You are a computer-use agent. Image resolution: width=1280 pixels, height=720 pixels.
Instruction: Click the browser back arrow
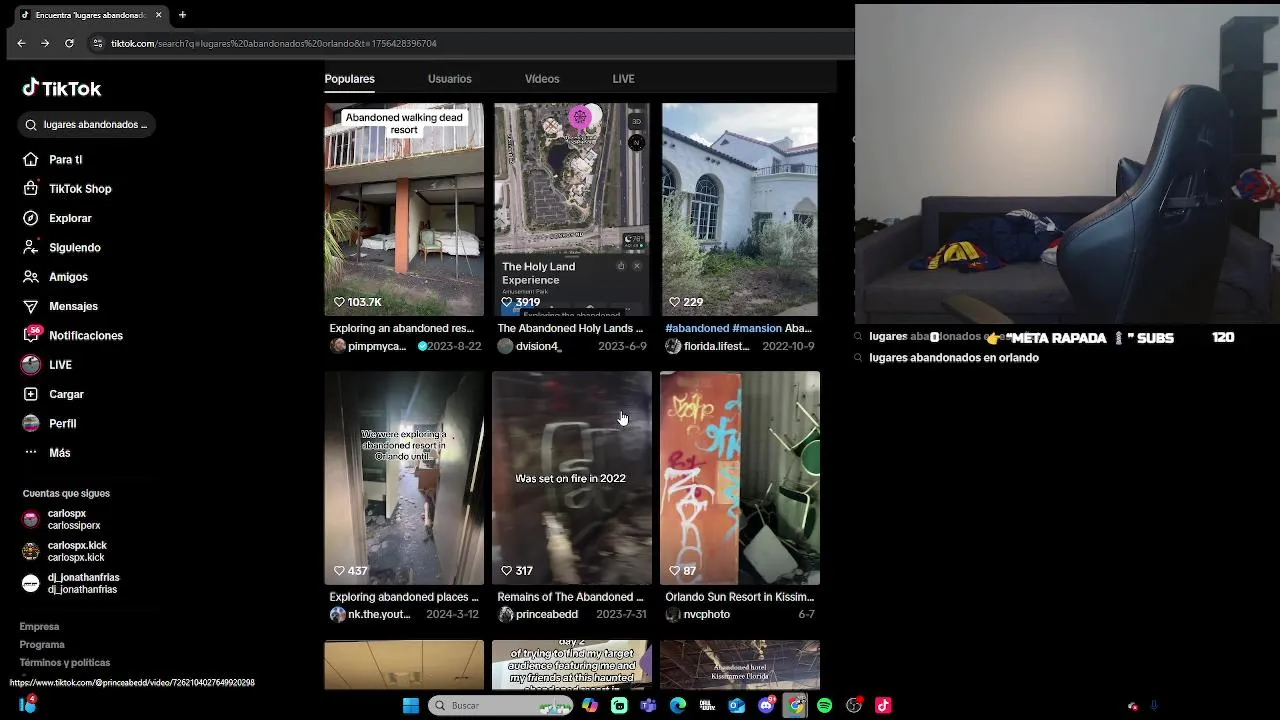(21, 43)
